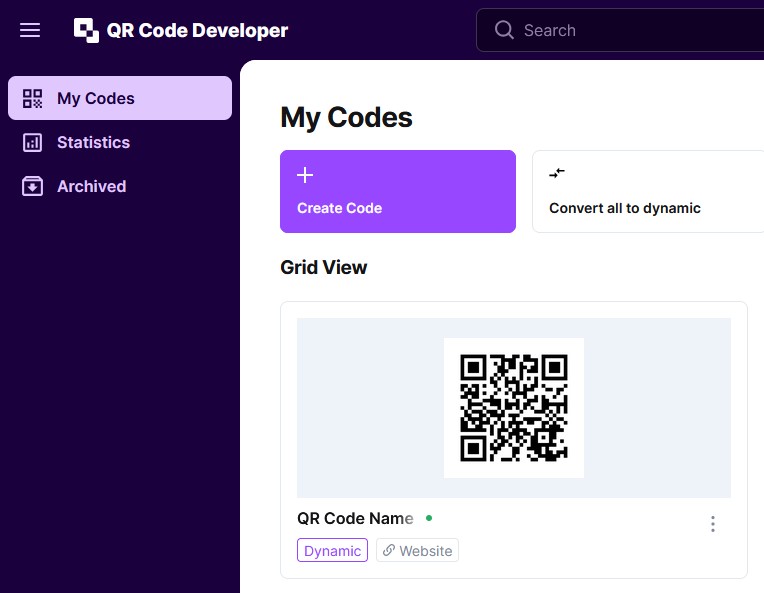Screen dimensions: 764x593
Task: Click the QR Code Name title
Action: 355,518
